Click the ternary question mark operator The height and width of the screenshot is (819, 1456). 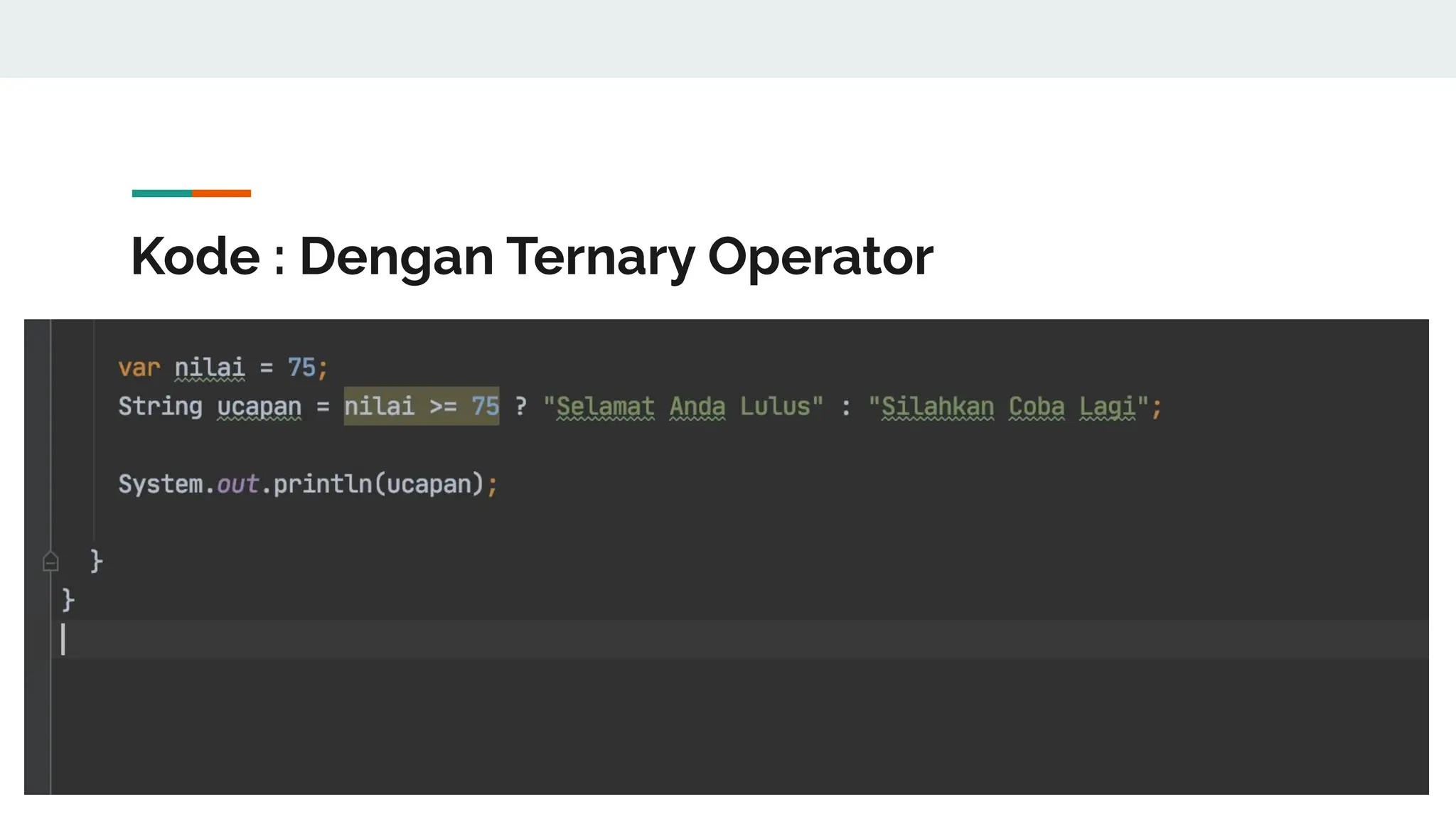[x=521, y=407]
